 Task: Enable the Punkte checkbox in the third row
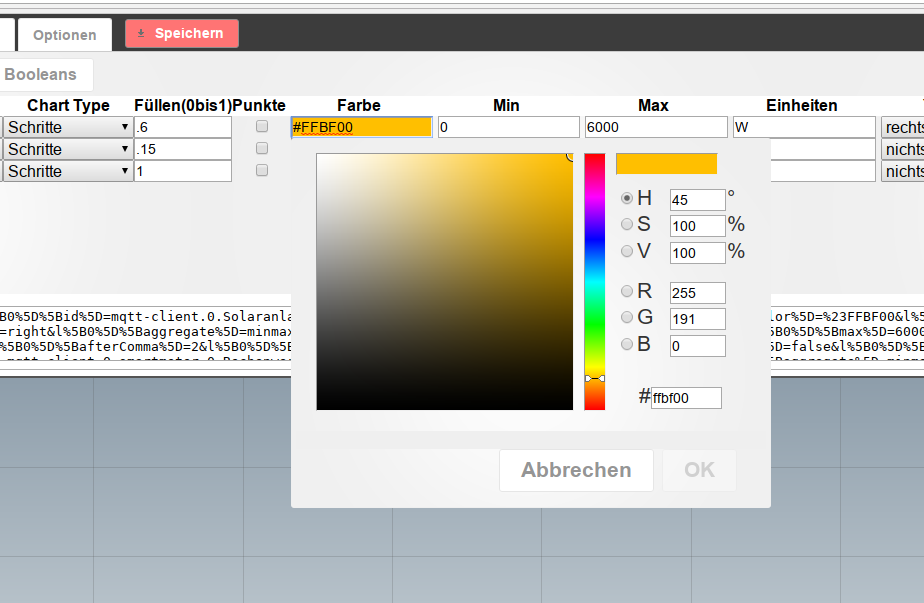pyautogui.click(x=261, y=169)
